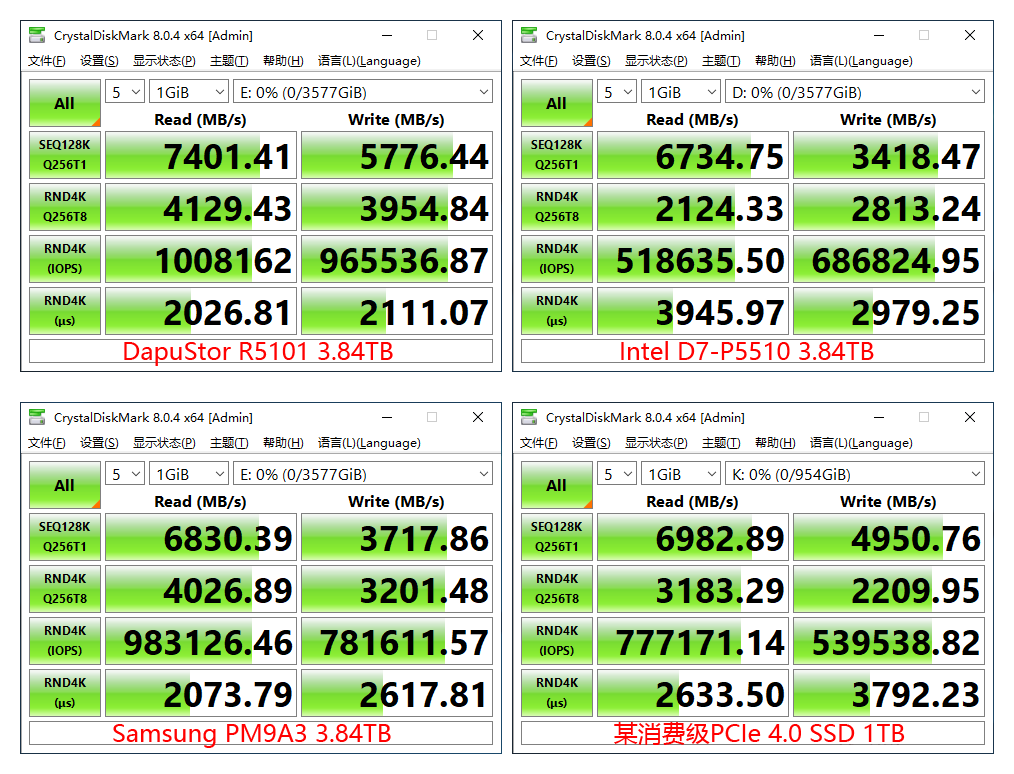Open 设置(S) menu in the DapuStor window
1014x774 pixels.
(99, 61)
